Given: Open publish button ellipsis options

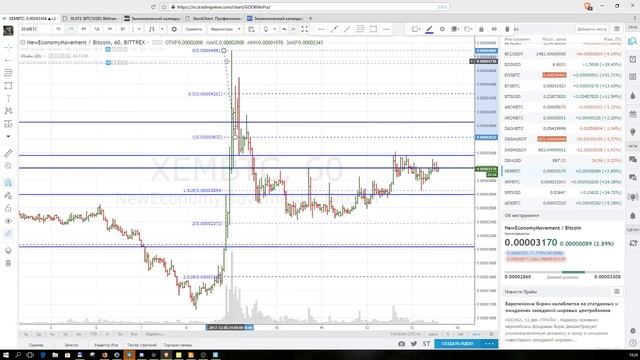Looking at the screenshot, I should (x=489, y=344).
